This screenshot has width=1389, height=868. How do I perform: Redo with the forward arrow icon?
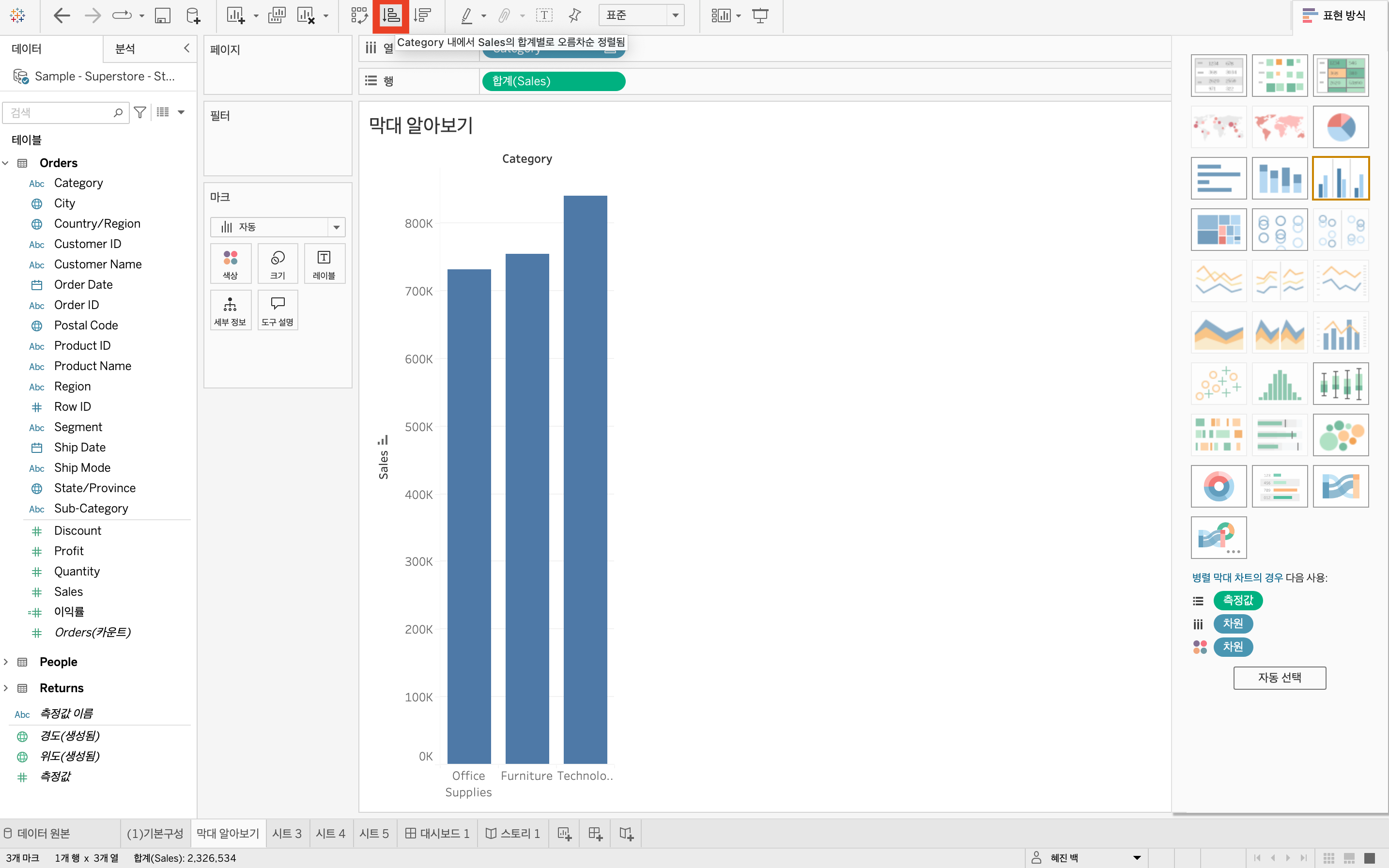pyautogui.click(x=93, y=15)
